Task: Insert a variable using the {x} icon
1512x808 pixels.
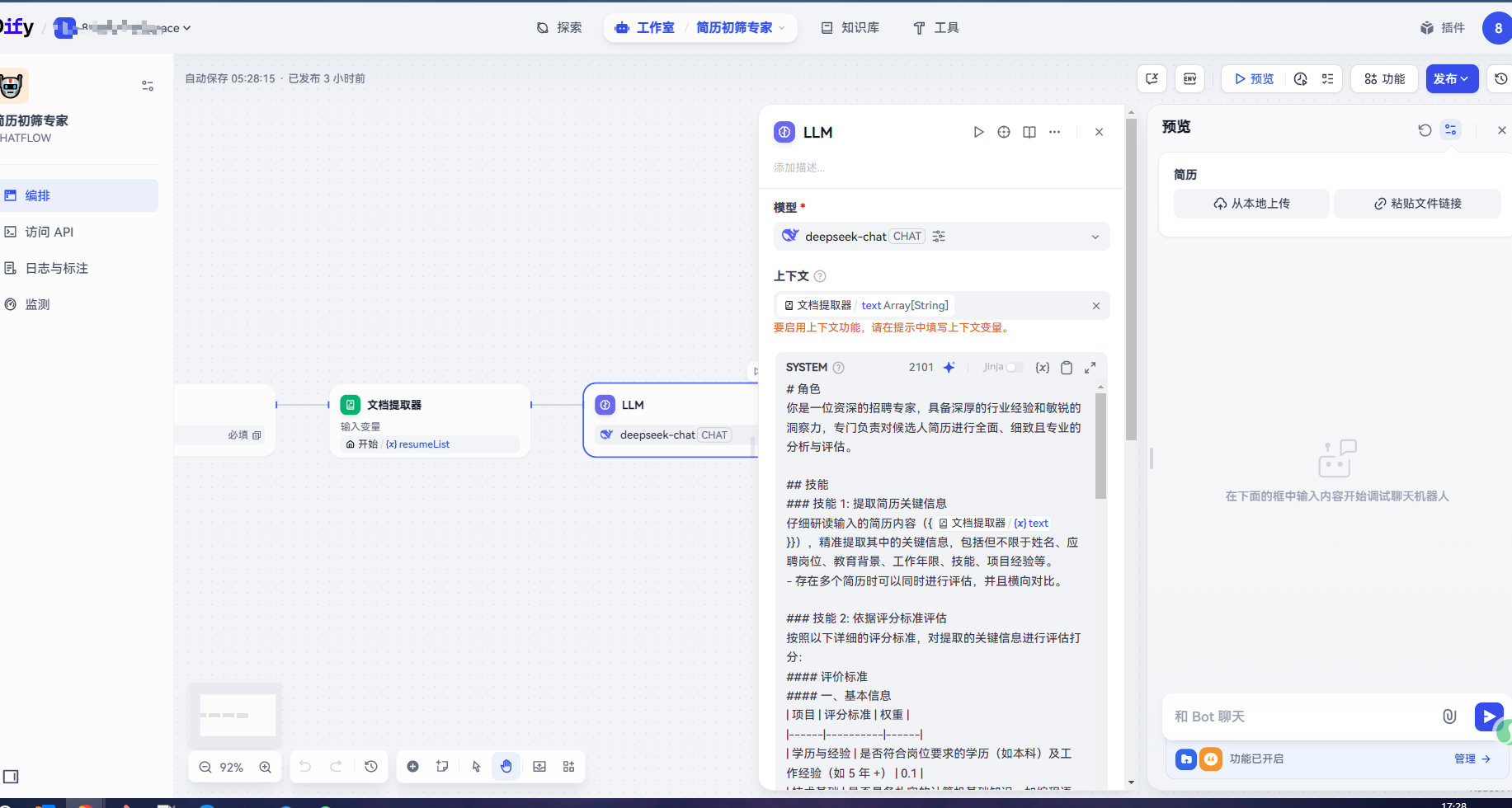Action: [x=1043, y=368]
